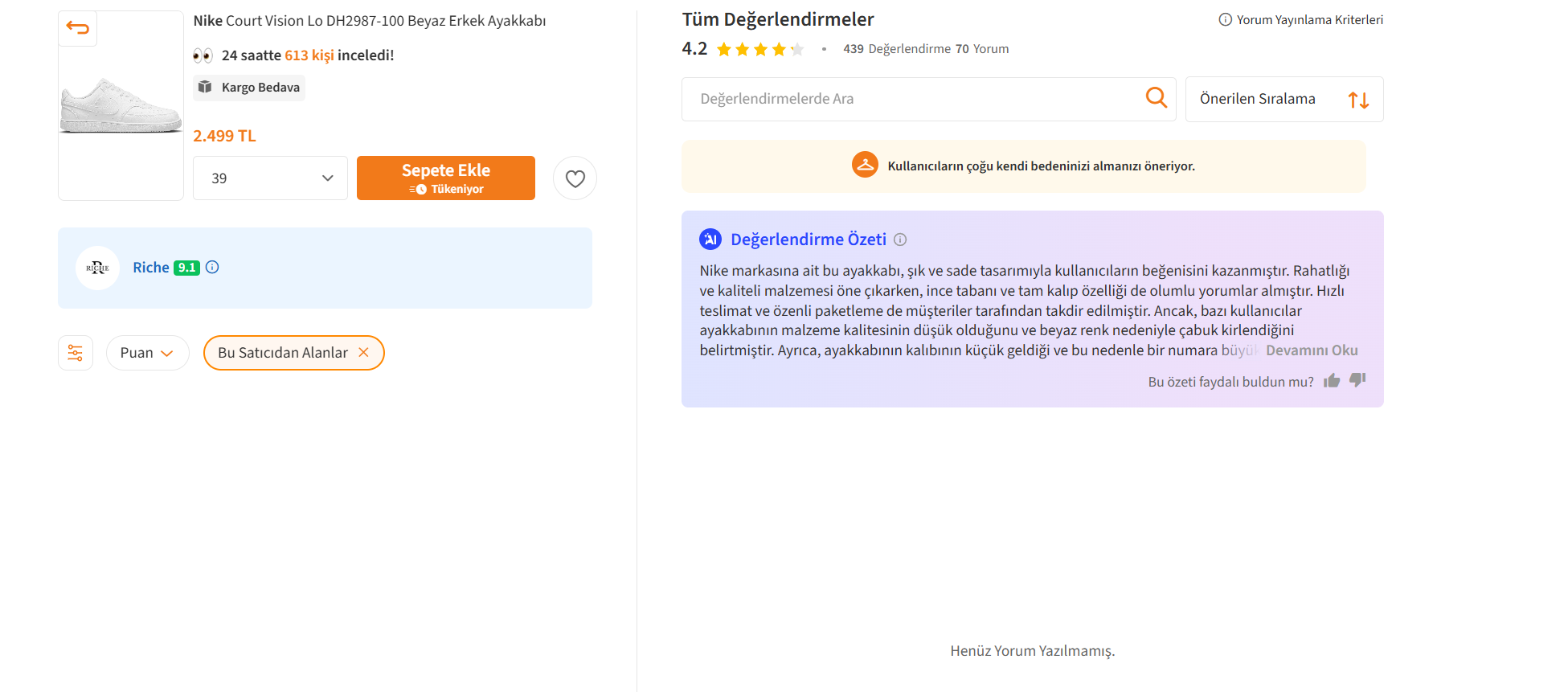Toggle the Bu Satıcıdan Alanlar filter chip

tap(294, 353)
